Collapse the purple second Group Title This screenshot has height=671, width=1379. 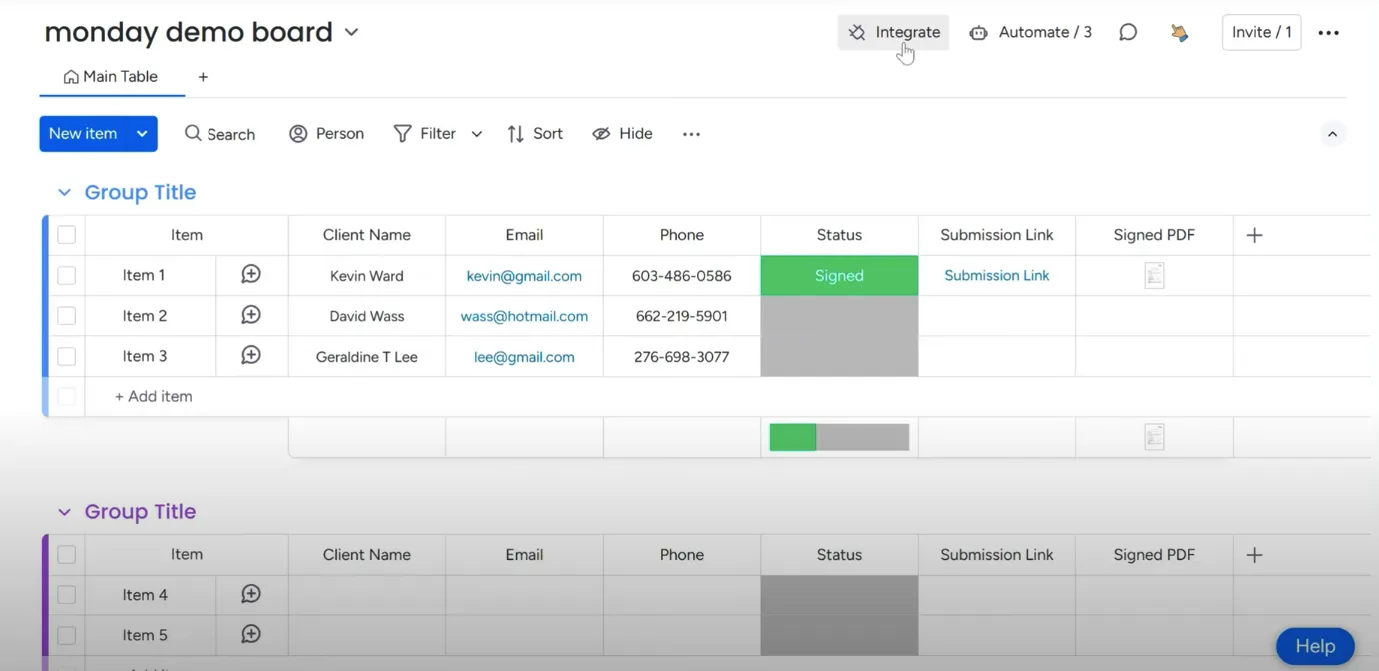[x=64, y=512]
